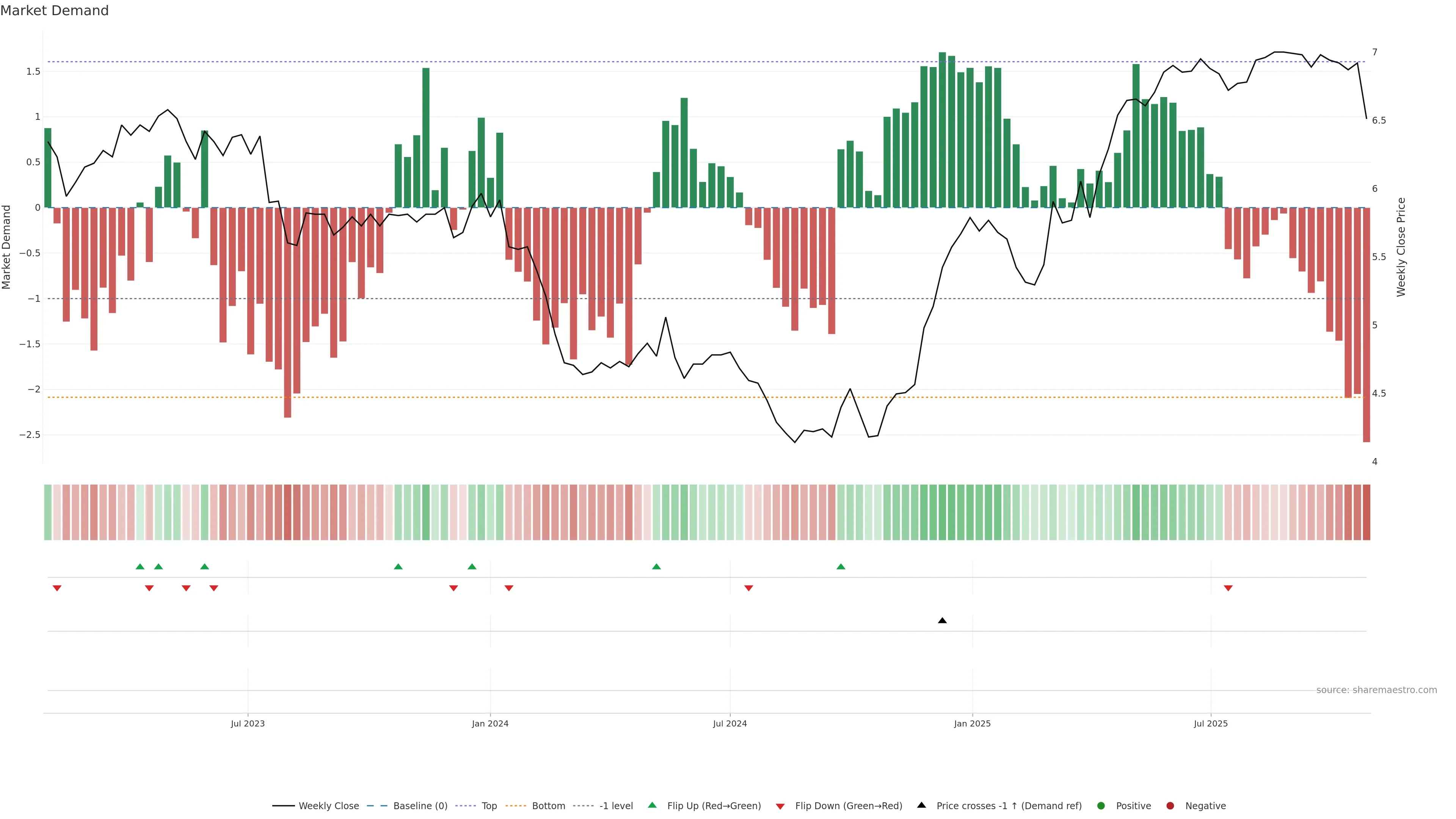Click Price crosses -1 black triangle legend icon
Image resolution: width=1456 pixels, height=819 pixels.
click(x=921, y=805)
